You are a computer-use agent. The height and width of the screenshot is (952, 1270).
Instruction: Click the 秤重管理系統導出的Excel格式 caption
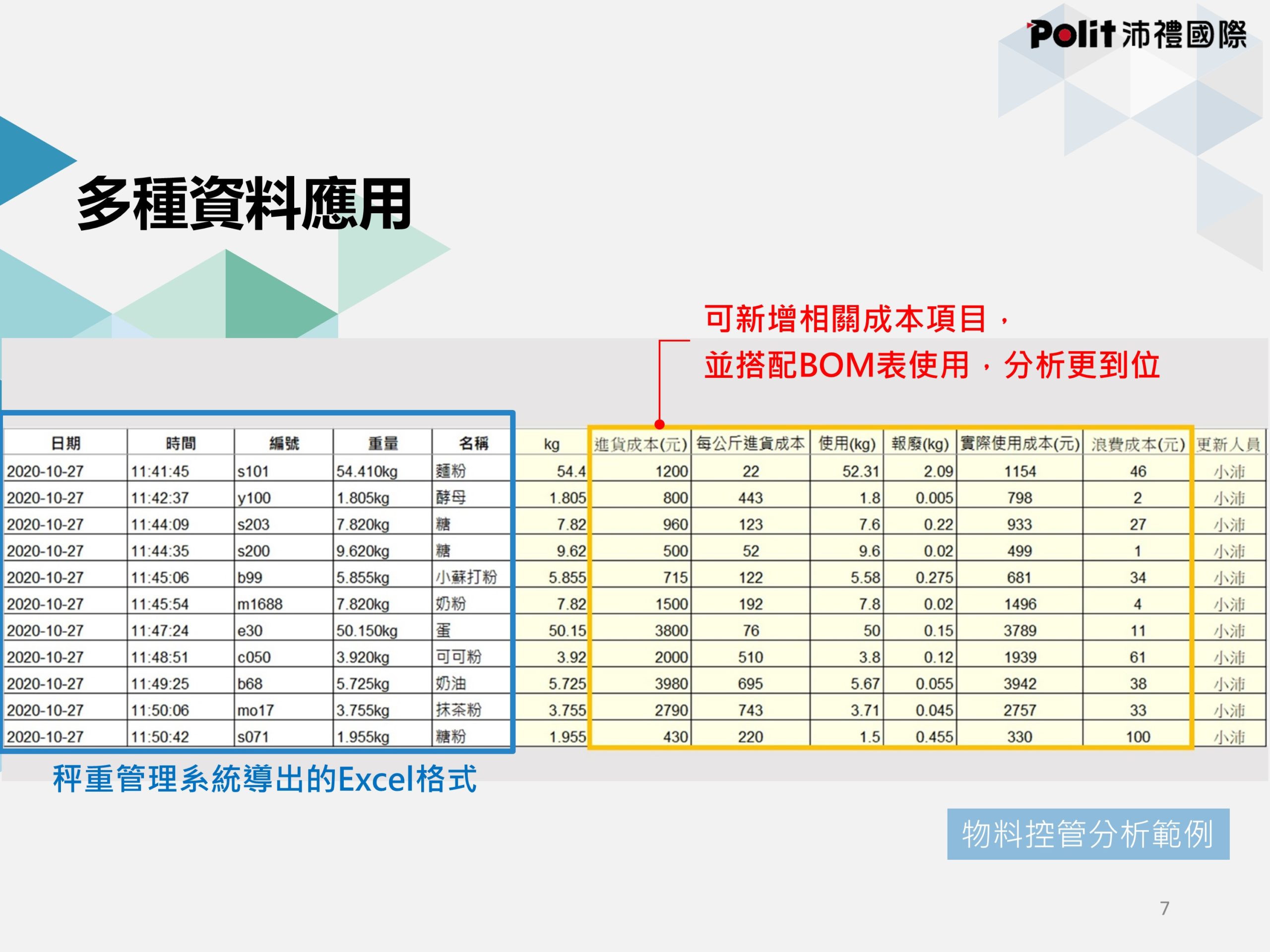click(265, 778)
